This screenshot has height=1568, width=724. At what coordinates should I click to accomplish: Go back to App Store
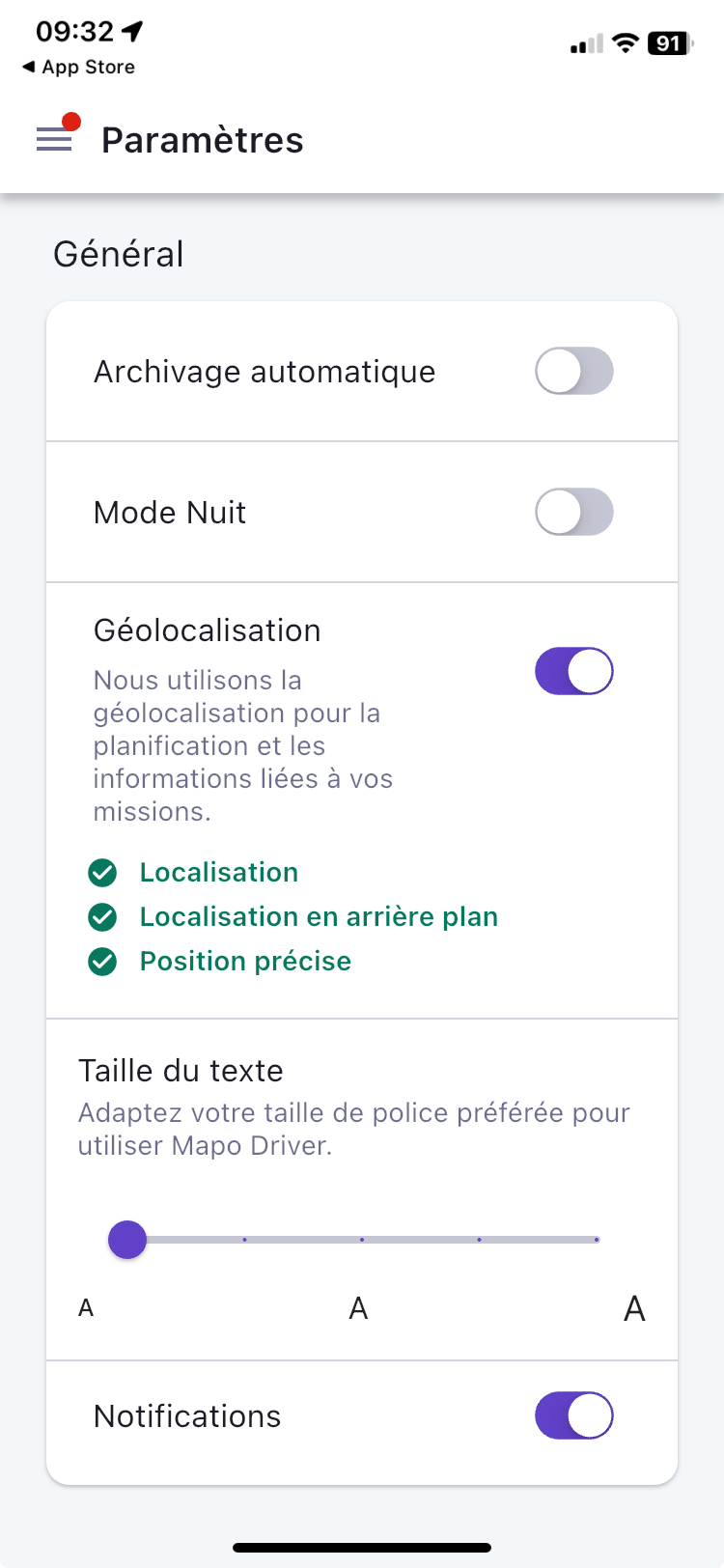click(x=78, y=67)
